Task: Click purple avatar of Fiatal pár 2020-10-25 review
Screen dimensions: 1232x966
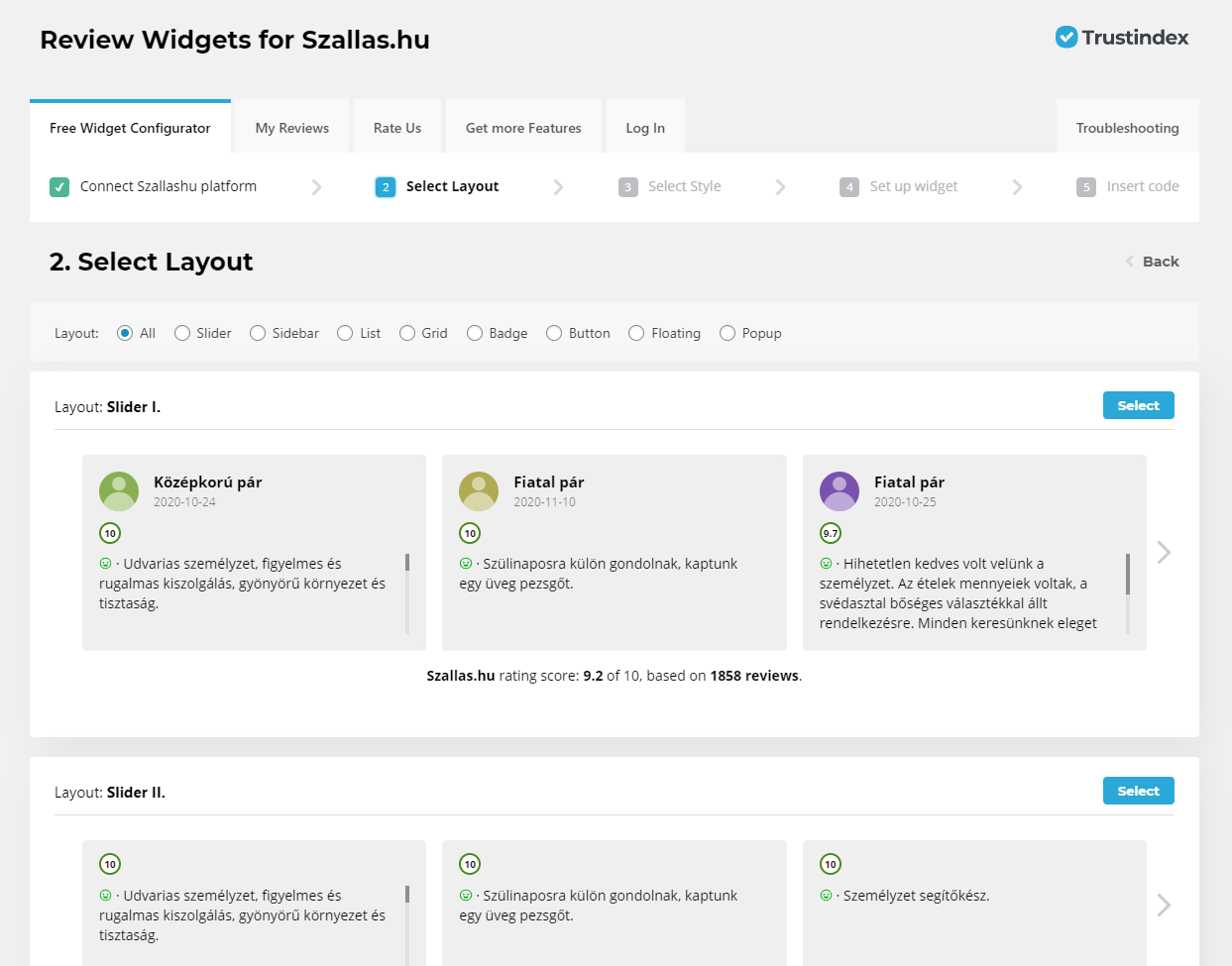Action: click(x=840, y=491)
